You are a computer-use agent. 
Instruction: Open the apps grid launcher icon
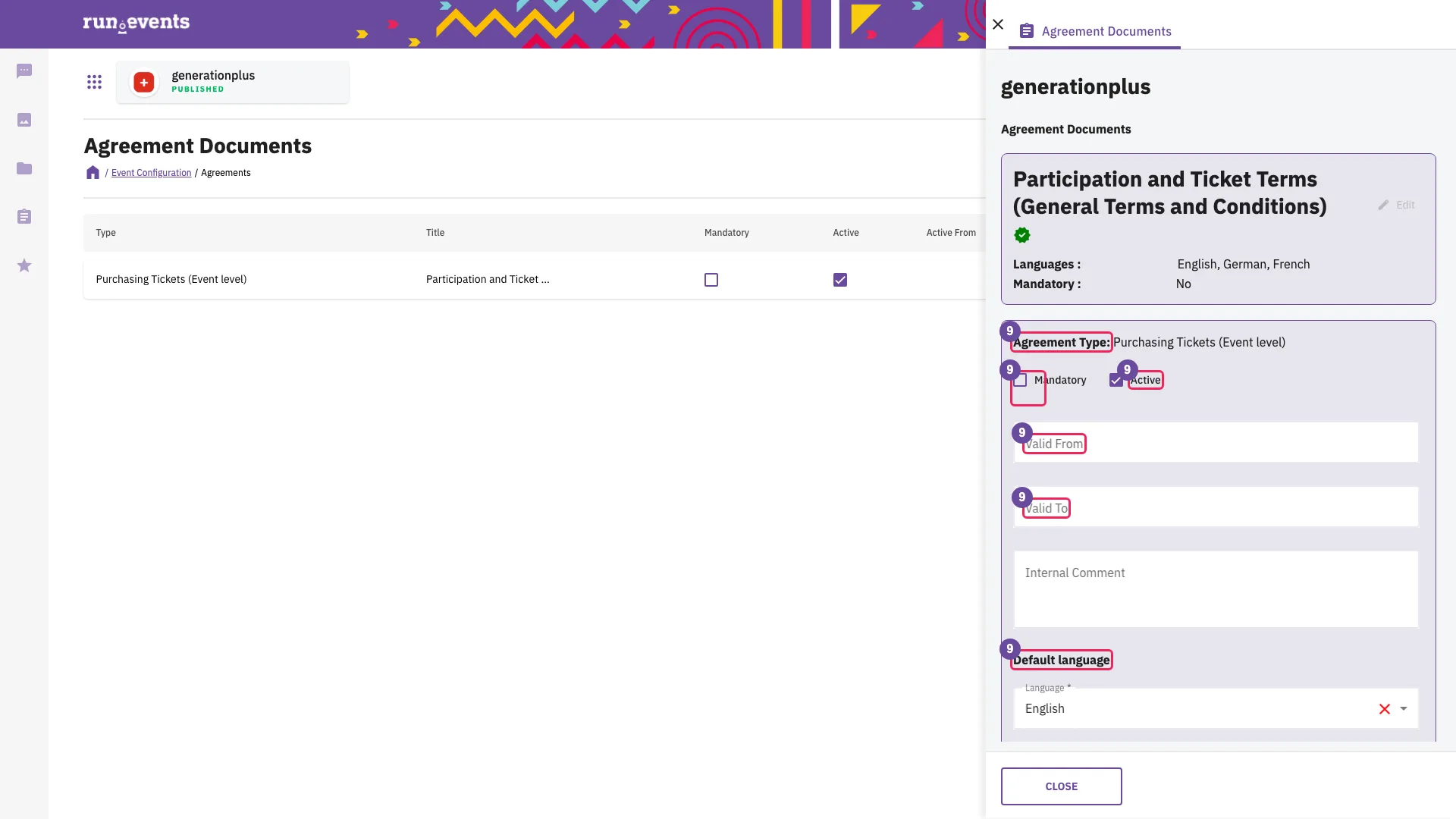pos(94,82)
